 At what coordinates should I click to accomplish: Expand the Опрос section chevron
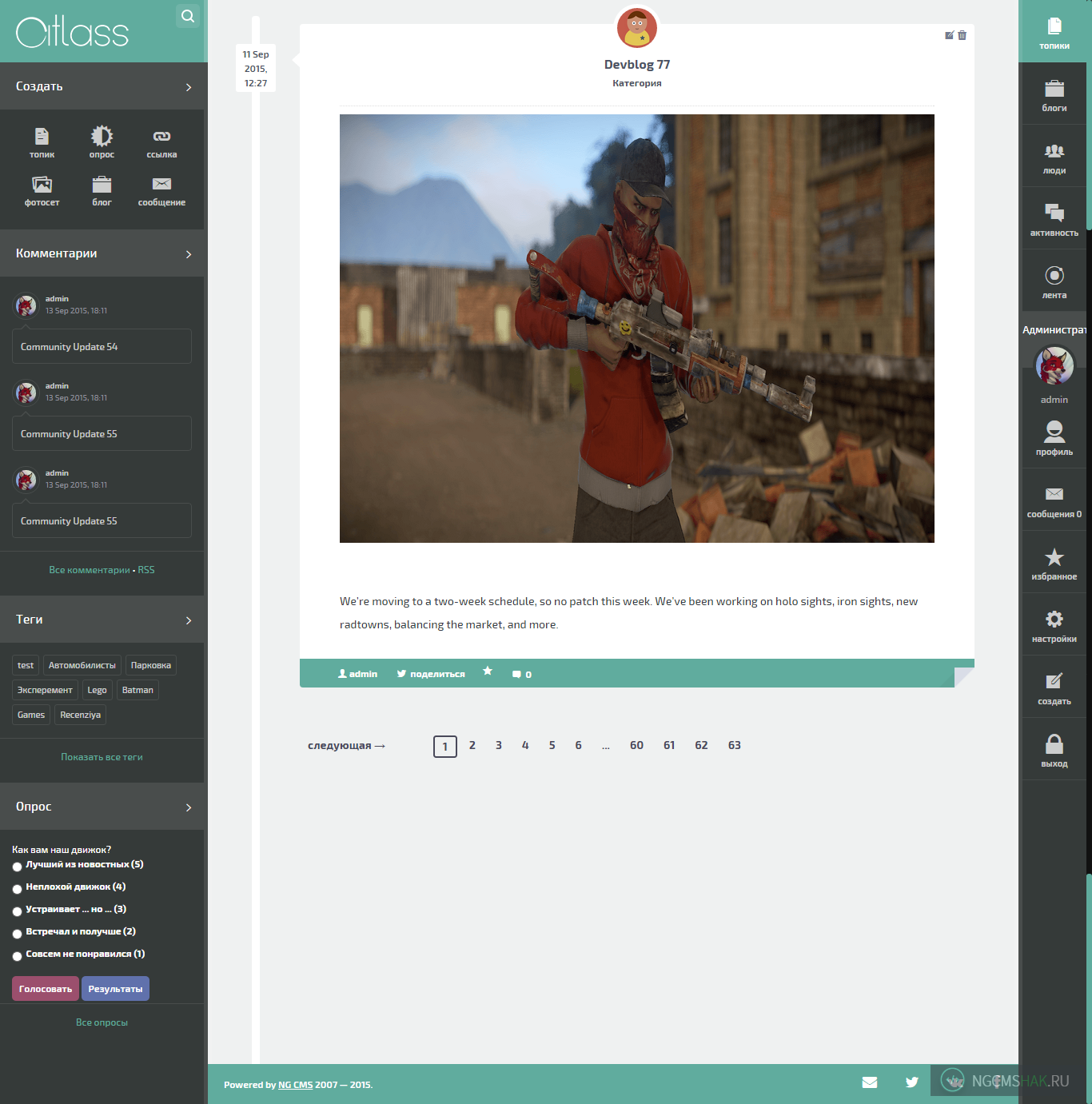(x=189, y=807)
